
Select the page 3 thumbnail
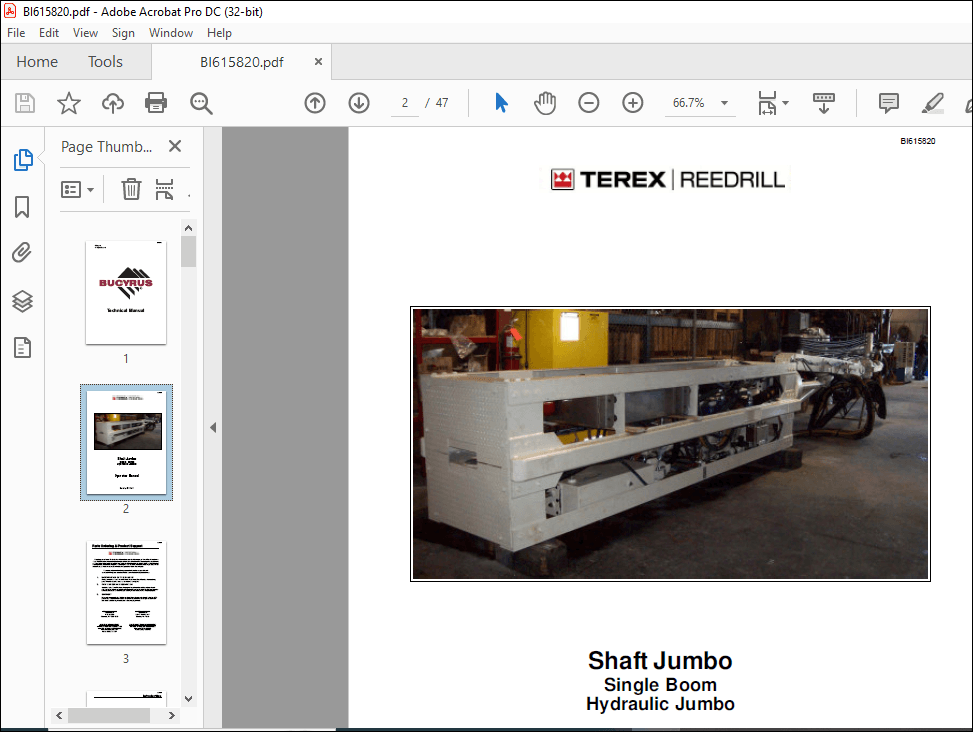pos(126,592)
